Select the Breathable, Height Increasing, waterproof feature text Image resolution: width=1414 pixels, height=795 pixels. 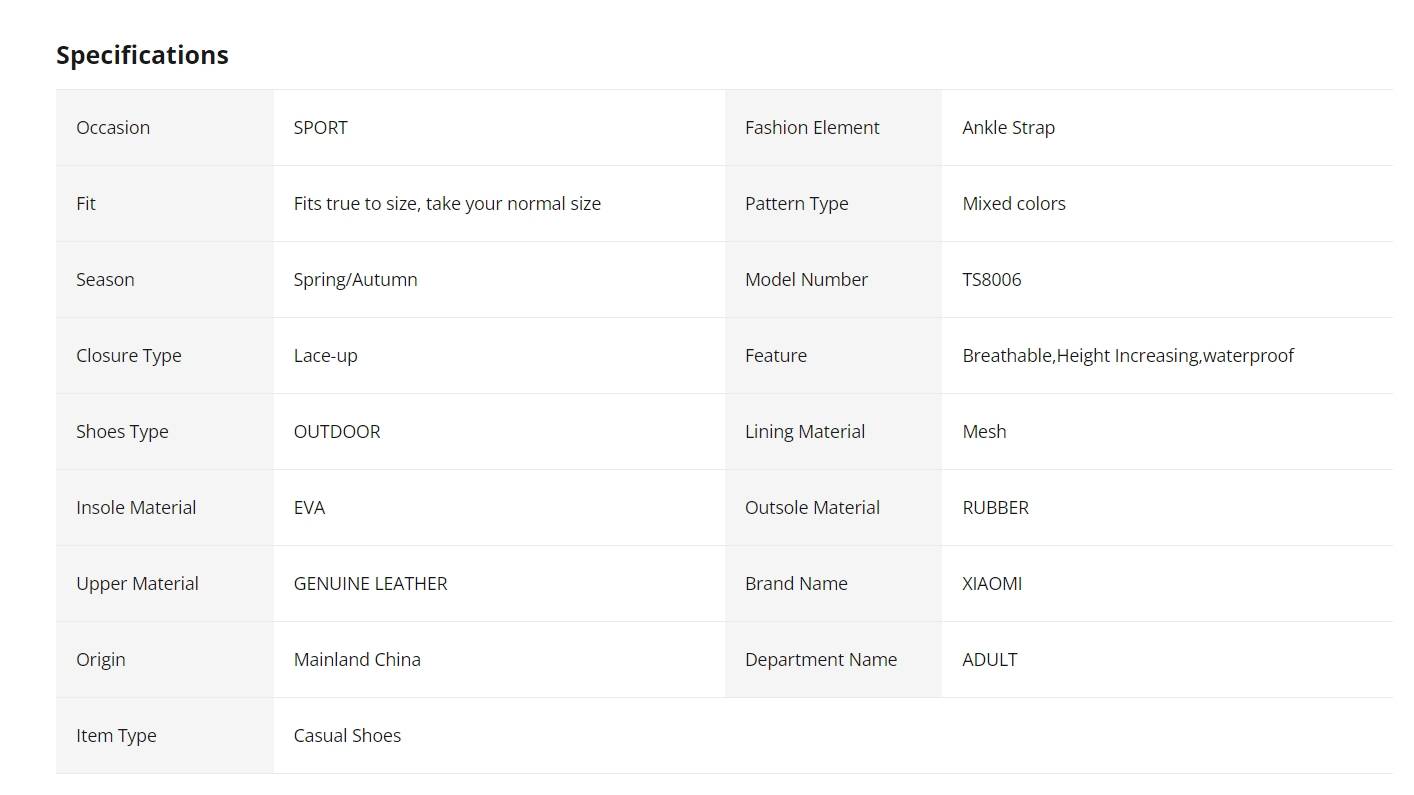tap(1128, 356)
